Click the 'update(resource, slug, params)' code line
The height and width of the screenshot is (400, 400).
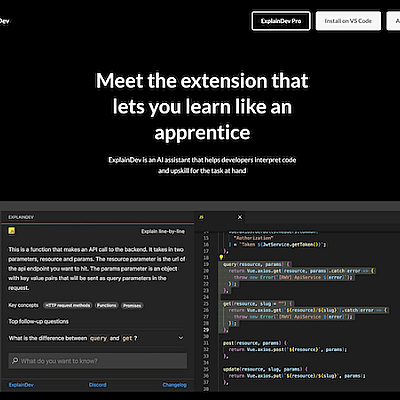point(266,369)
